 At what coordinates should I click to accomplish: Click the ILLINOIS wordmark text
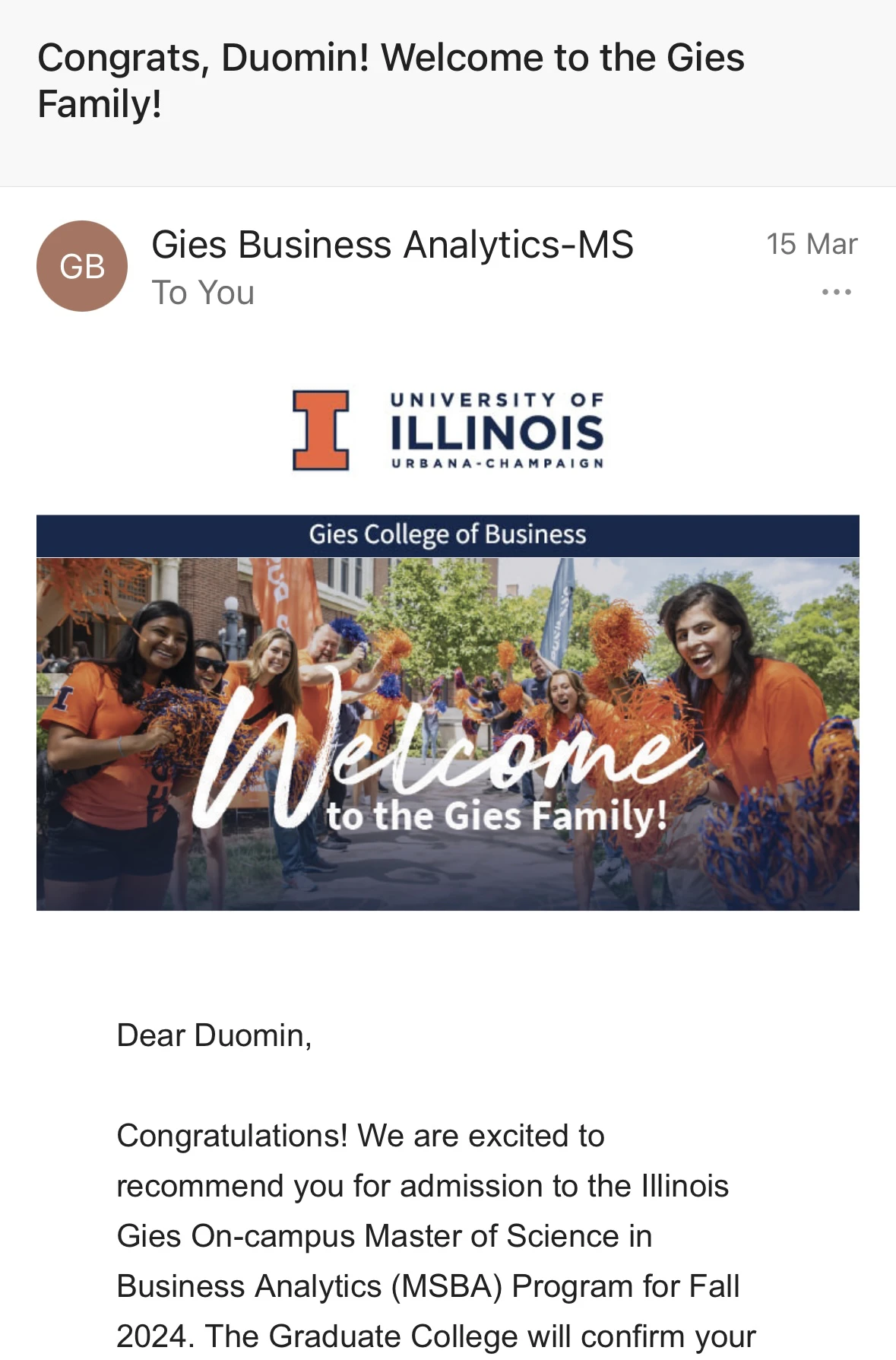point(497,433)
